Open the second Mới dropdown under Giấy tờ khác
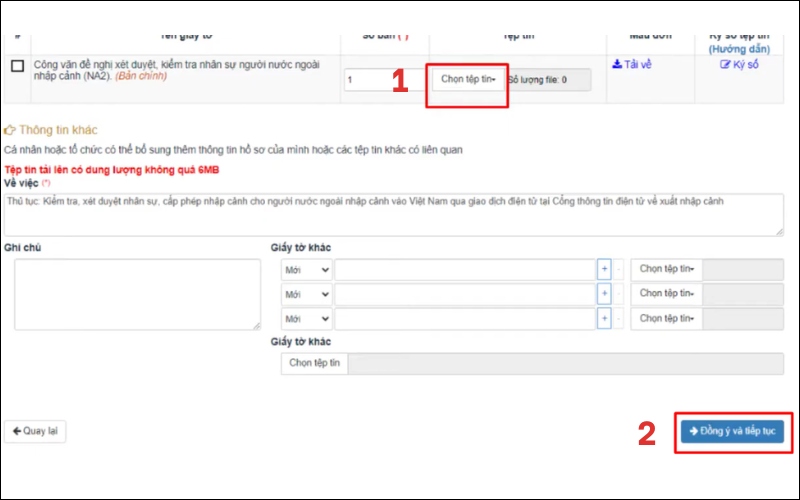Image resolution: width=800 pixels, height=500 pixels. [x=306, y=294]
